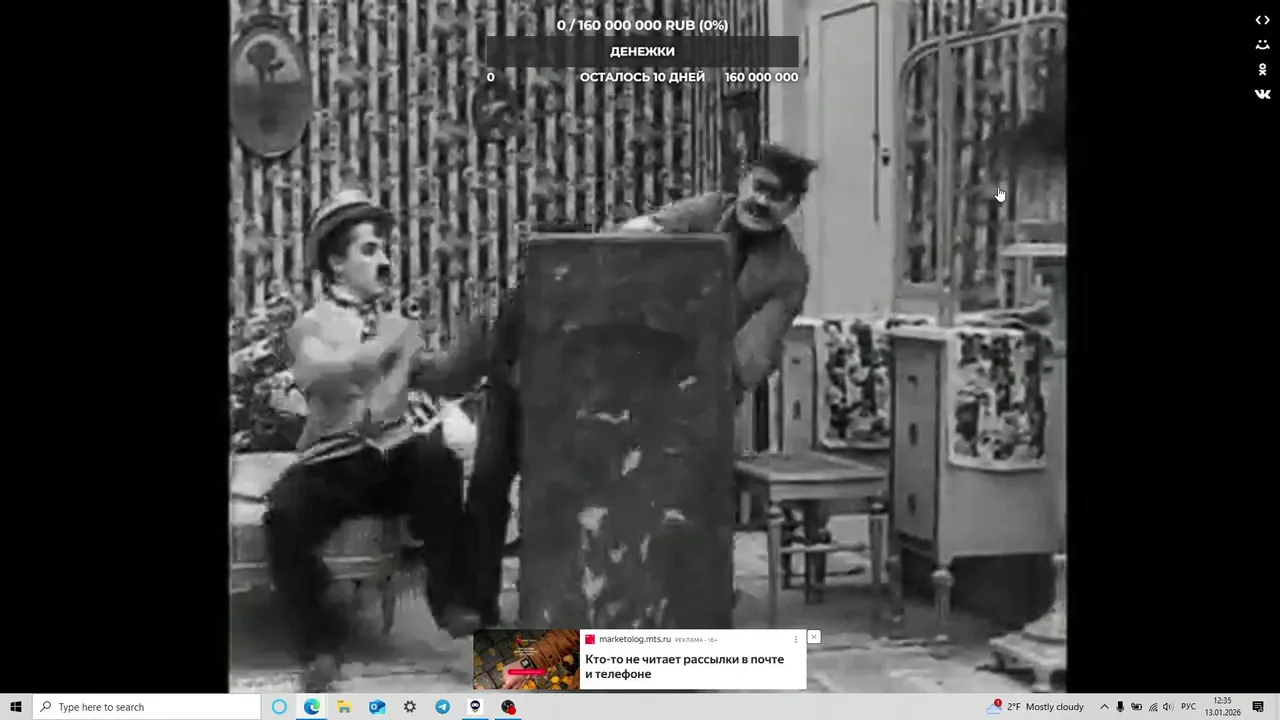Click the ad thumbnail image
This screenshot has height=720, width=1280.
[x=526, y=659]
